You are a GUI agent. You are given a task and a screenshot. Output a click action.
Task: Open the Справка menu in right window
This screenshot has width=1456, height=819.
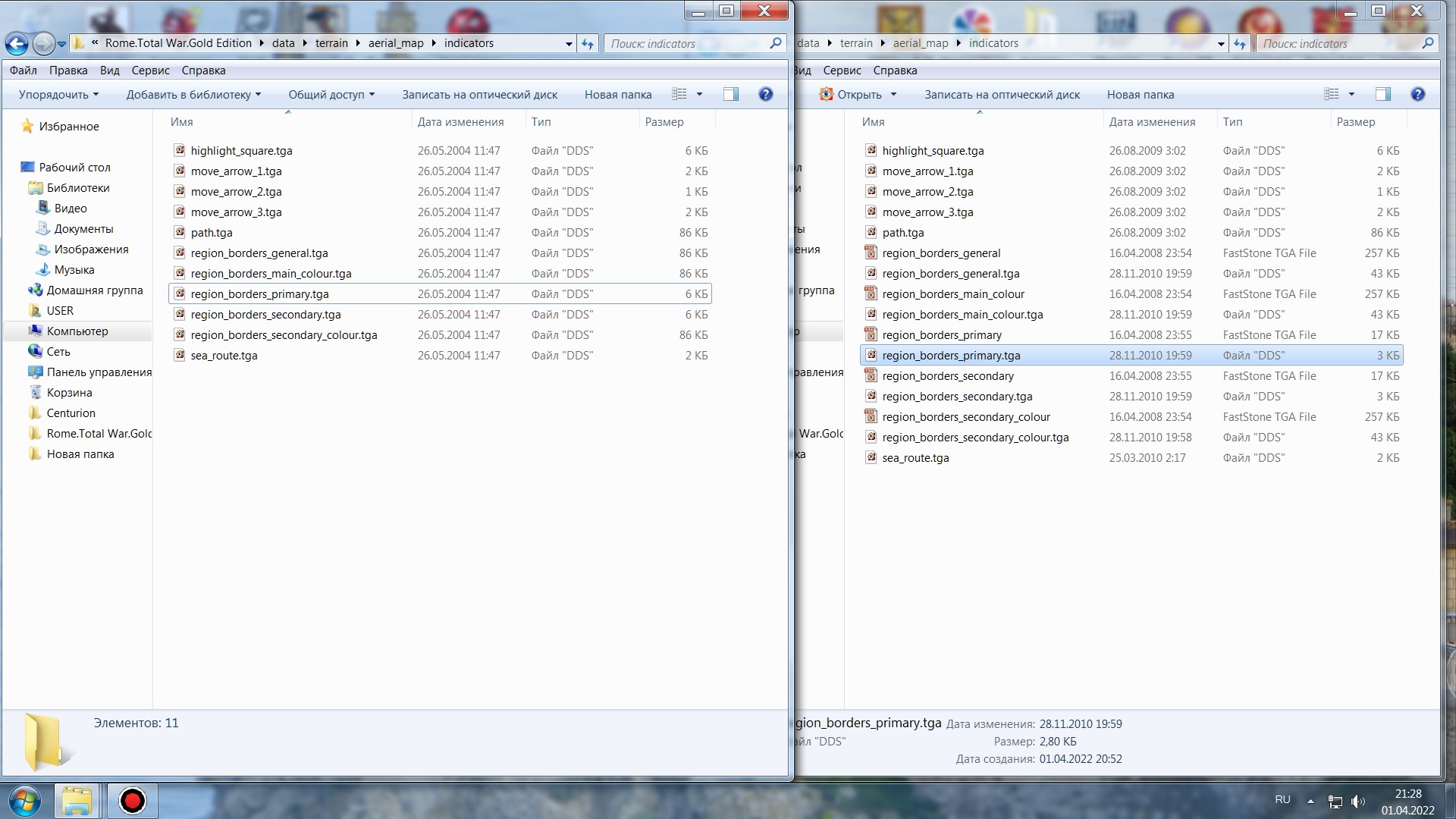895,71
